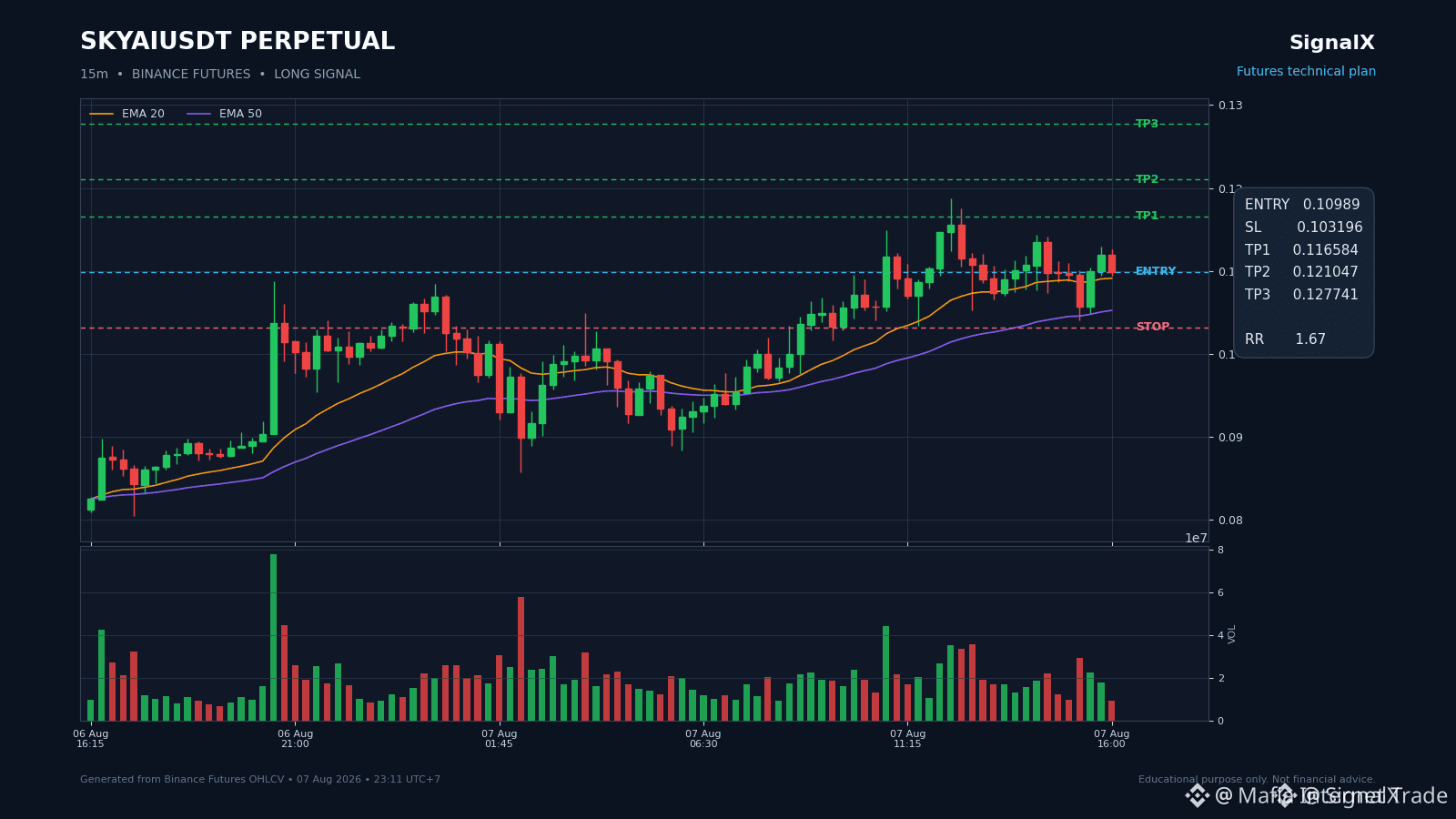Click the '07 Aug 16:00' time axis label
This screenshot has width=1456, height=819.
click(x=1111, y=739)
